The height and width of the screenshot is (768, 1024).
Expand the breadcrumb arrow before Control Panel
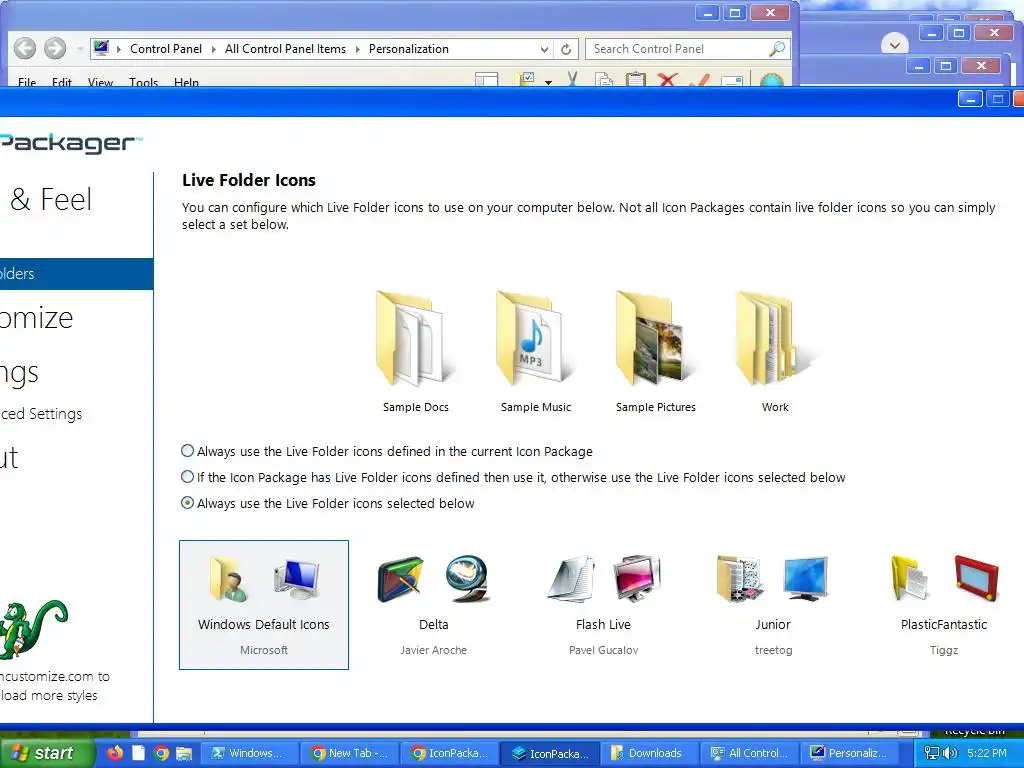click(119, 49)
